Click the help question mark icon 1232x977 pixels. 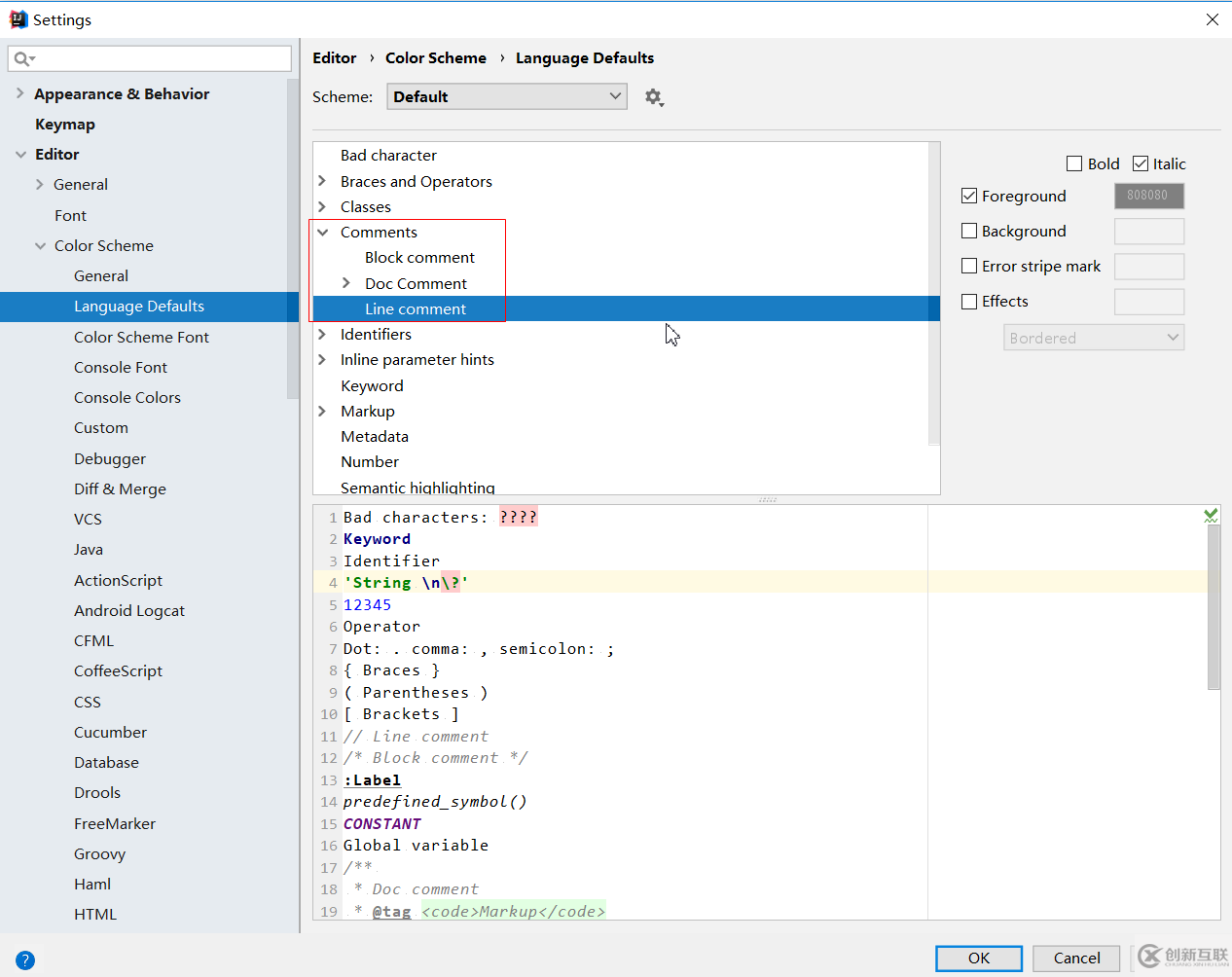pos(25,959)
